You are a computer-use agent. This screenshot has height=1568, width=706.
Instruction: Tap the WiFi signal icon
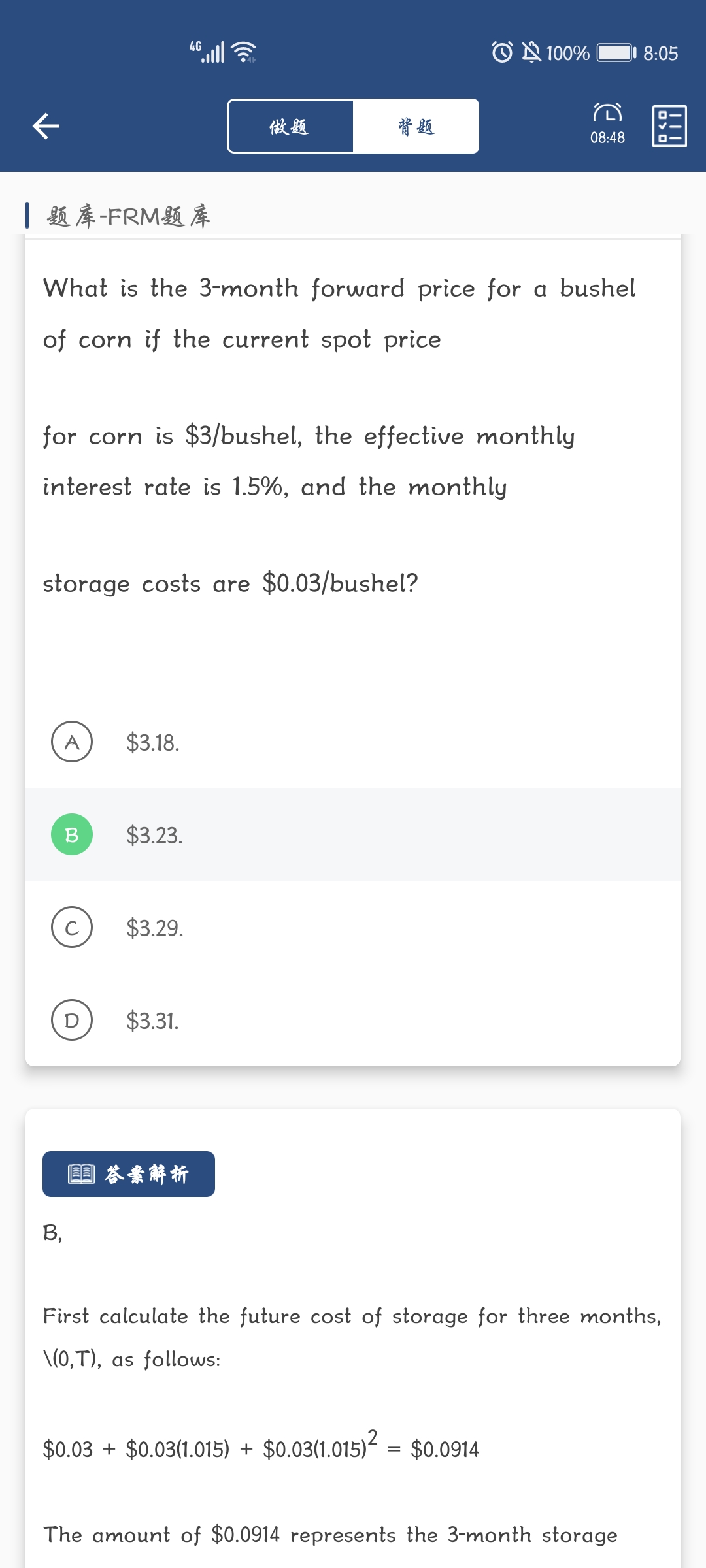click(245, 52)
